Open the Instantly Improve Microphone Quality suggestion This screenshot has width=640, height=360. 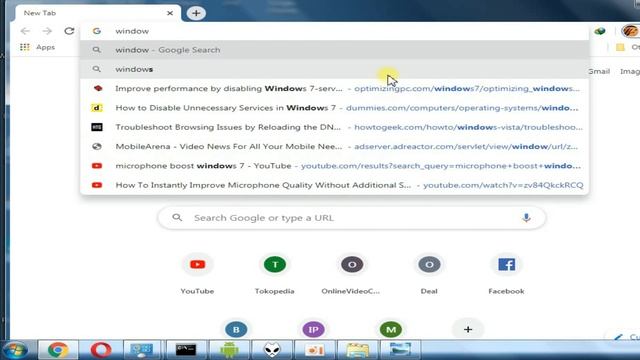[335, 185]
